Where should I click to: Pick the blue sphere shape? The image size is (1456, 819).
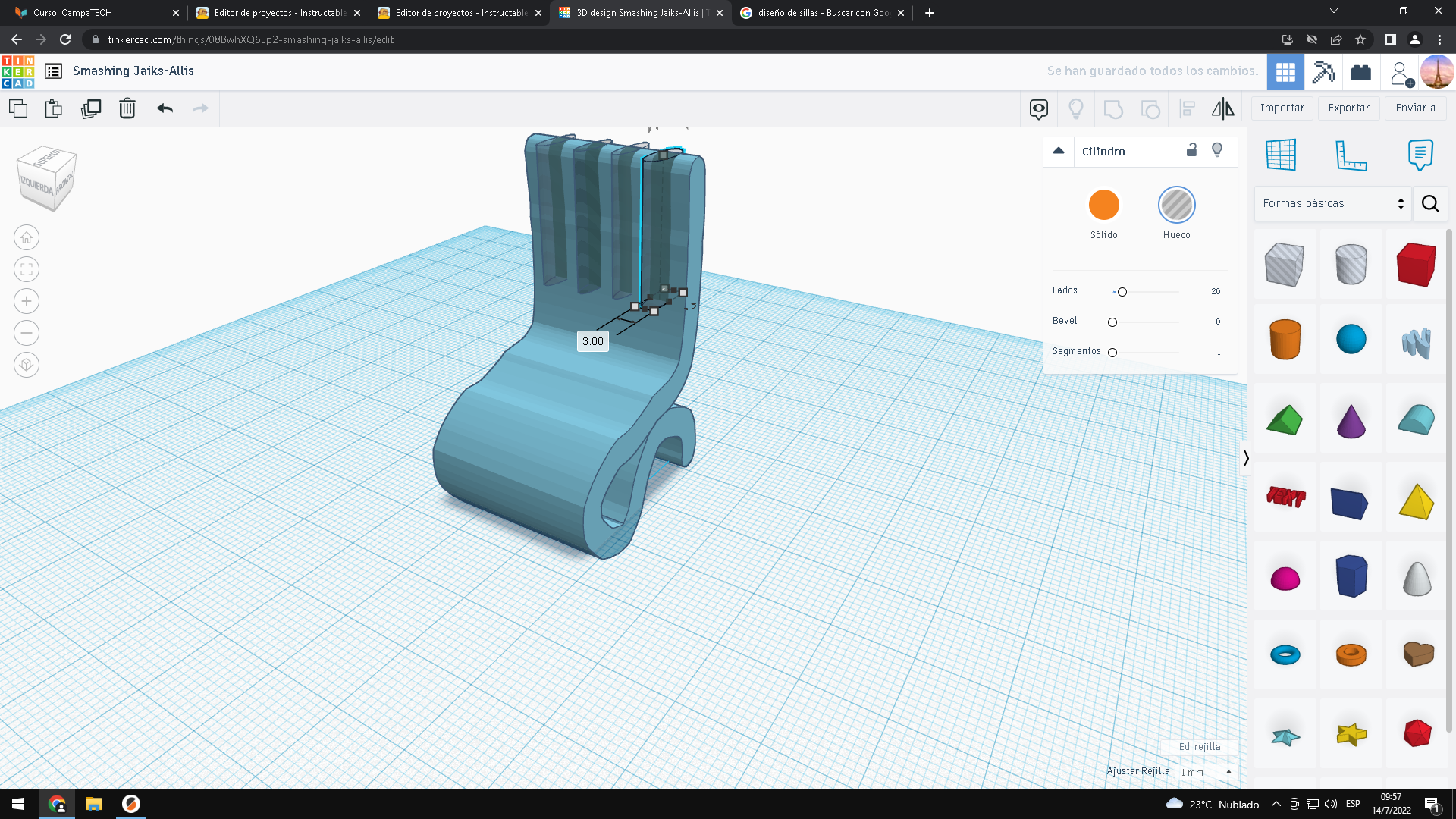pos(1351,339)
